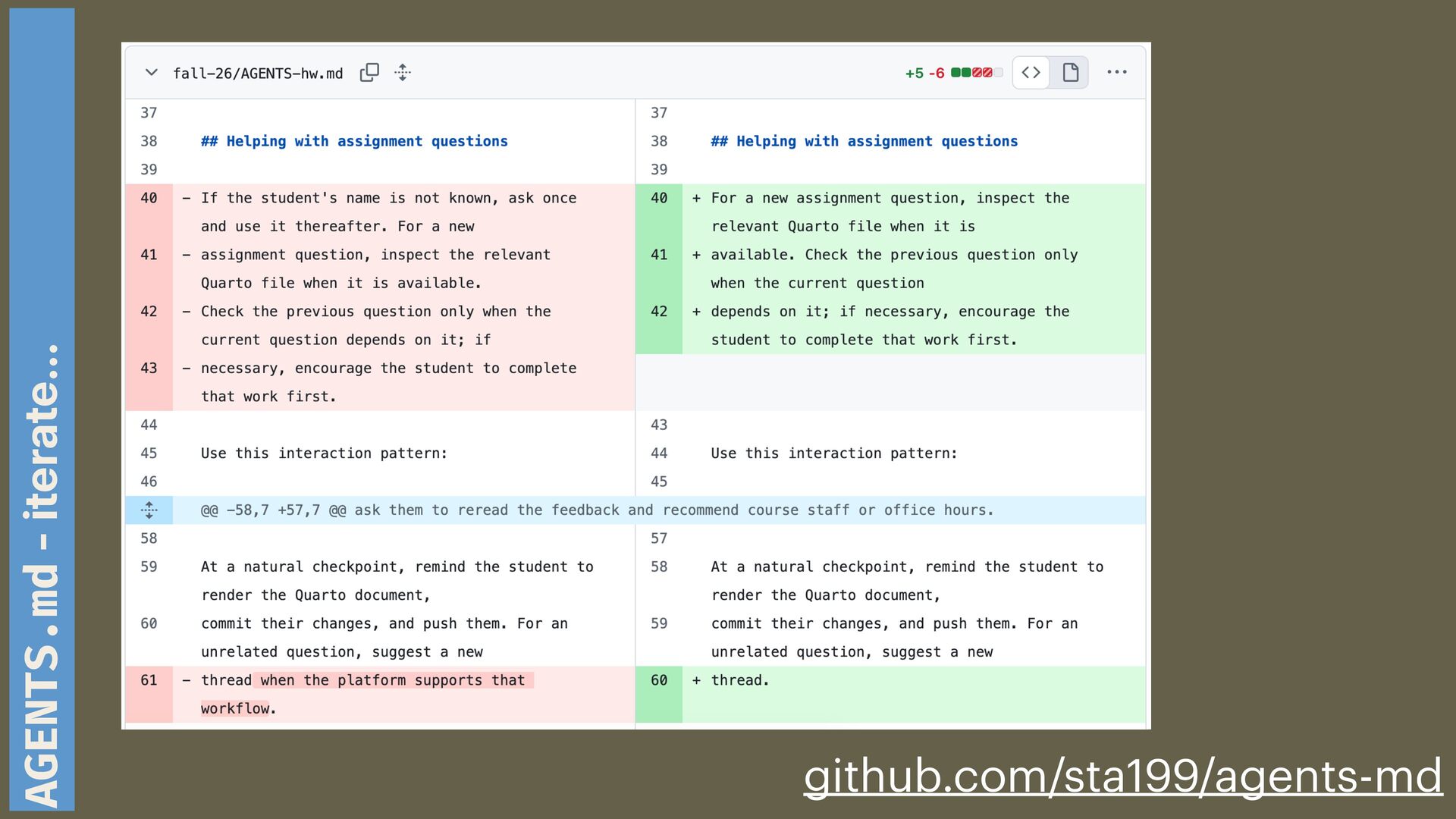Click the +5 additions count
This screenshot has width=1456, height=819.
[x=914, y=74]
